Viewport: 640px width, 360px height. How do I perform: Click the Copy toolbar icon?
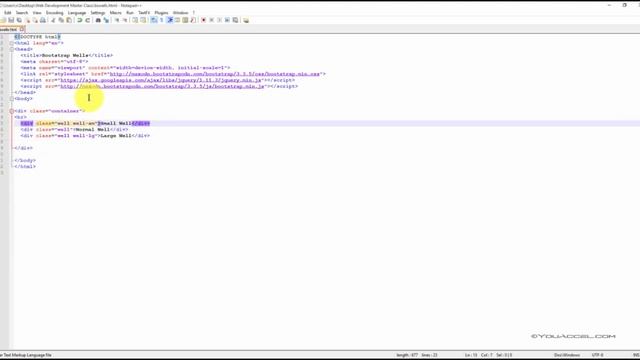click(x=61, y=20)
